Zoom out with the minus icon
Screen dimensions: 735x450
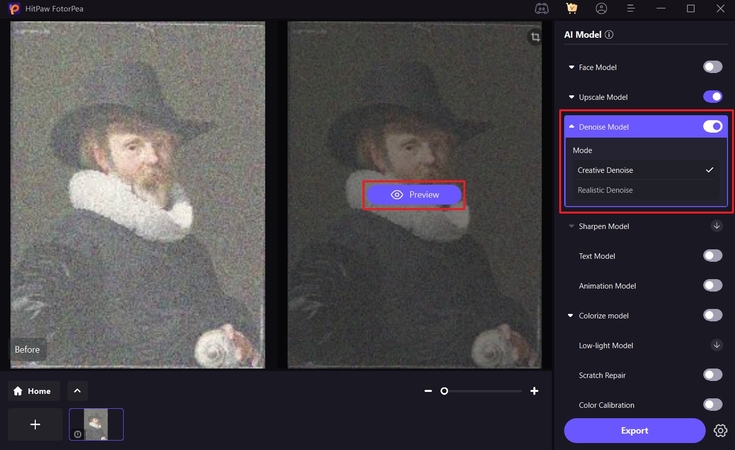(428, 390)
